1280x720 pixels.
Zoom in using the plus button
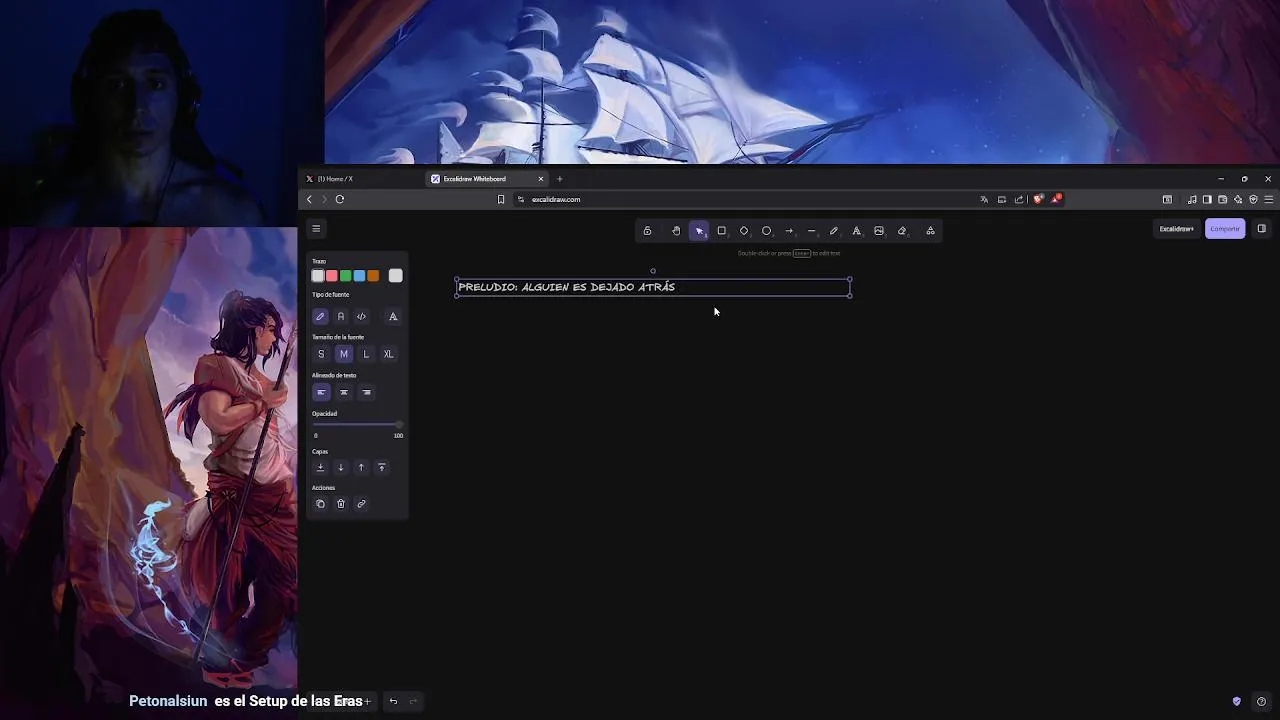click(367, 701)
